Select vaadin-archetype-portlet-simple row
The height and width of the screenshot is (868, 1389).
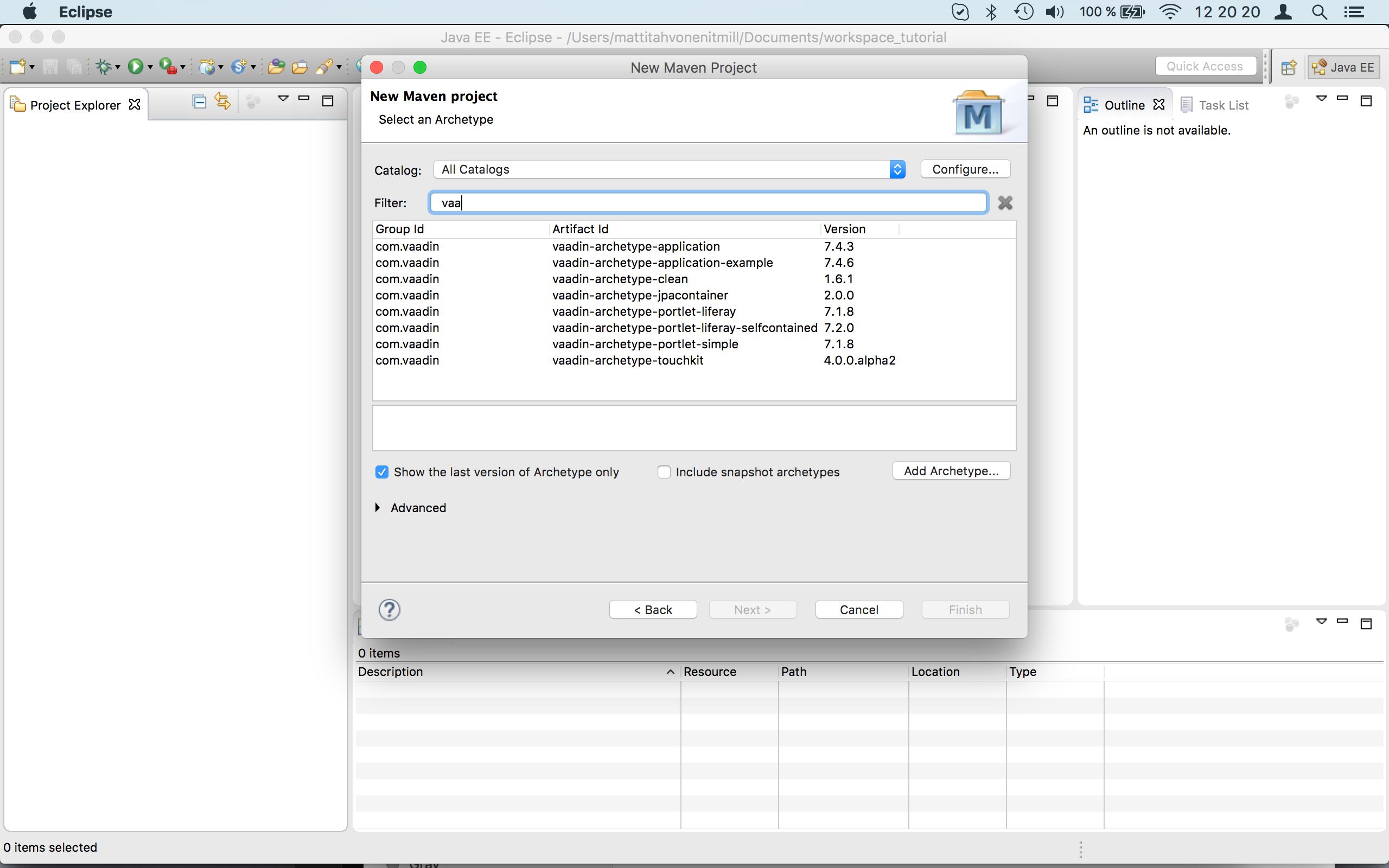pyautogui.click(x=693, y=344)
